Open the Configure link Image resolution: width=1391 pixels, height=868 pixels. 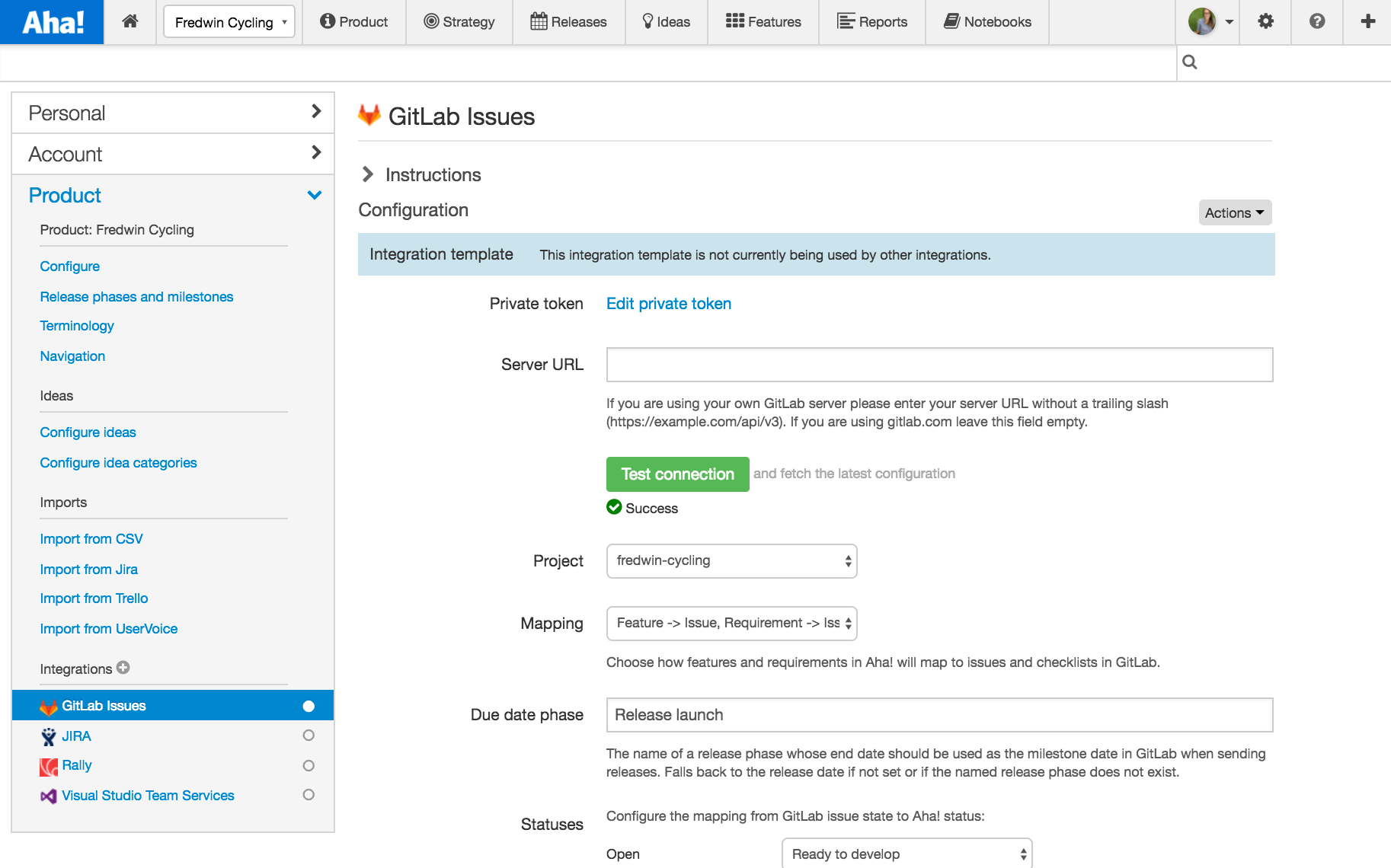[x=70, y=266]
